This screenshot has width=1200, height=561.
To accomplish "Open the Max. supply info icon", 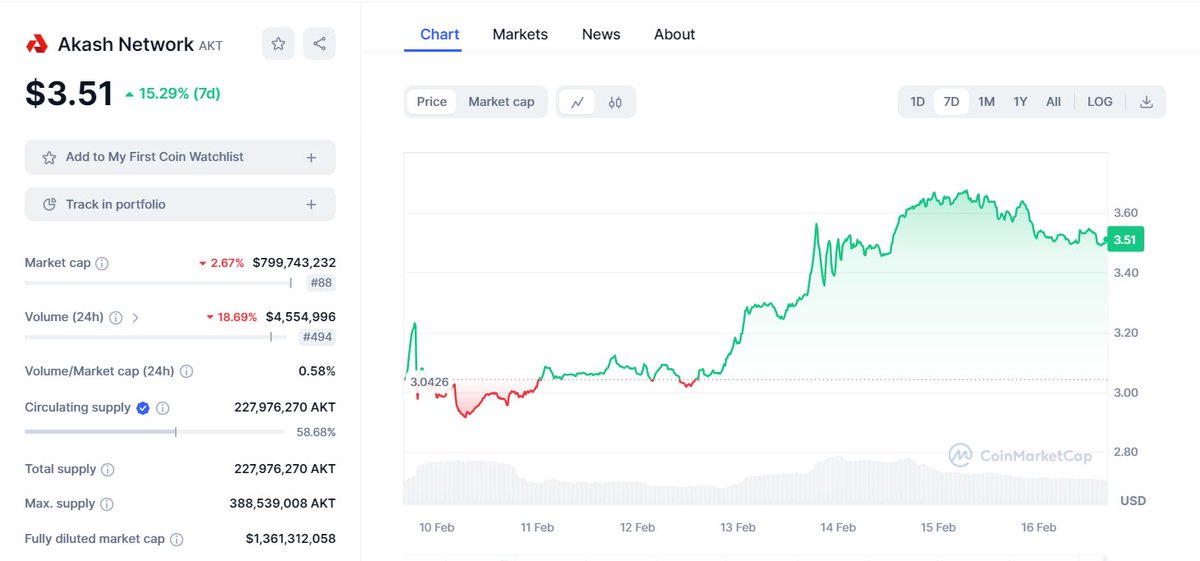I will point(107,504).
